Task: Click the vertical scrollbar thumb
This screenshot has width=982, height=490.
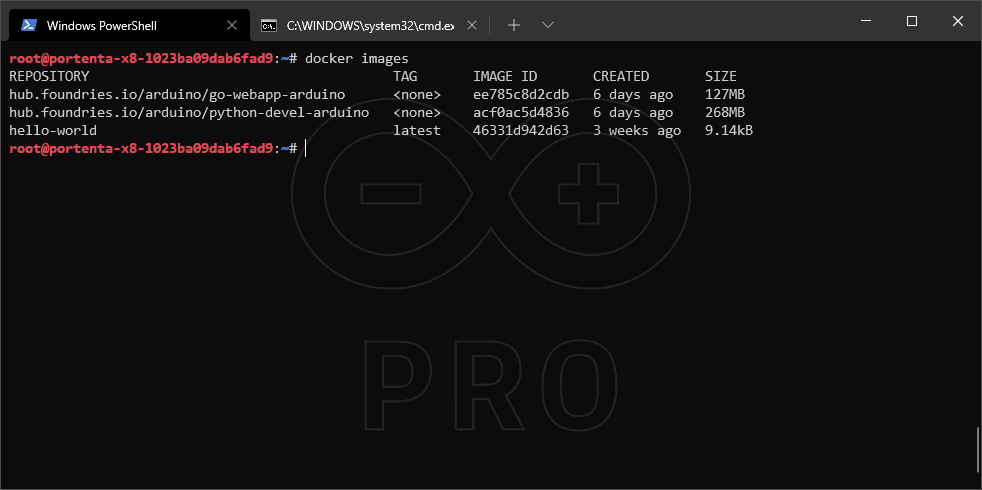Action: coord(977,449)
